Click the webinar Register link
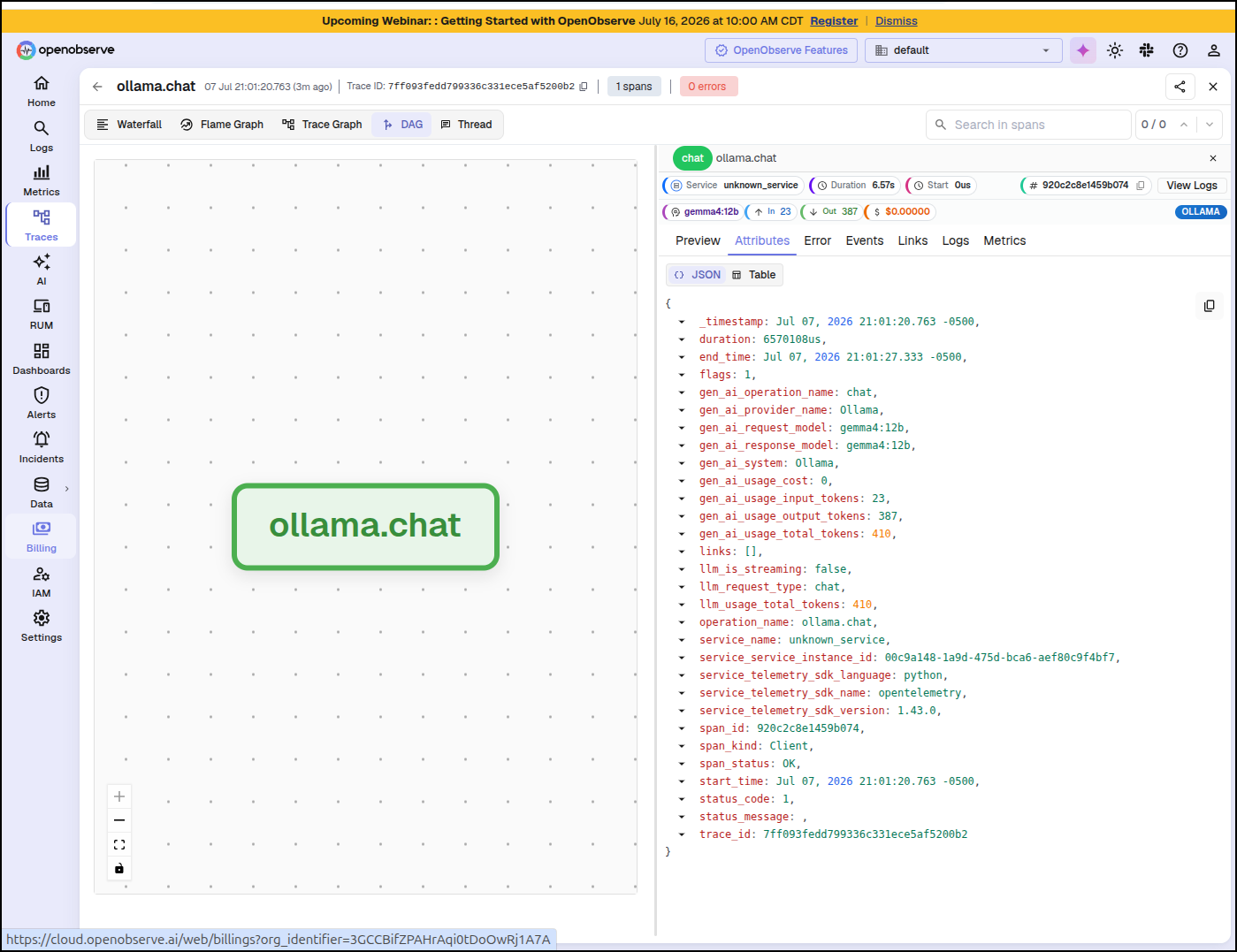Screen dimensions: 1237x952 834,20
